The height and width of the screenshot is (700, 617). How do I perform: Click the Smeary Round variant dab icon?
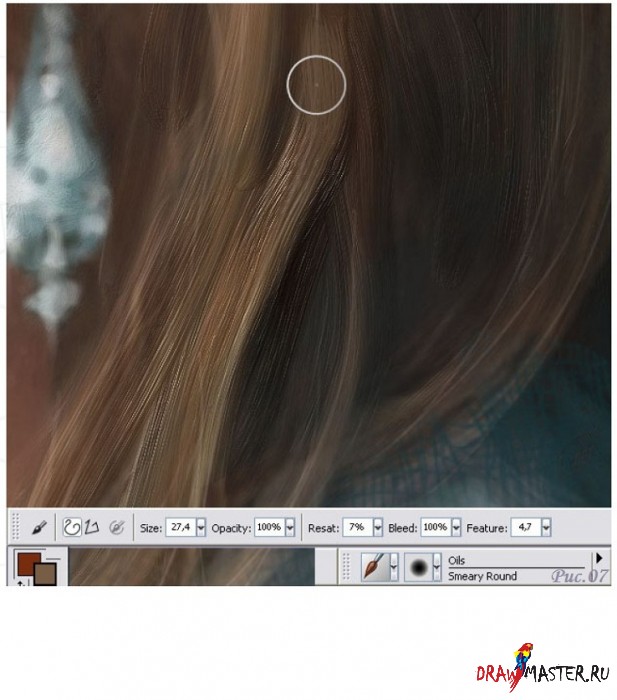point(417,567)
